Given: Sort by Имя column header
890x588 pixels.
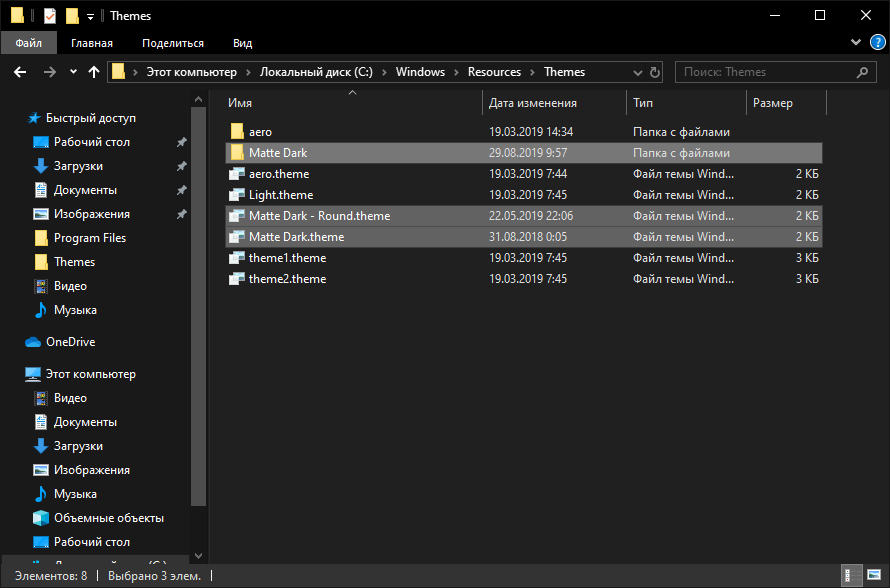Looking at the screenshot, I should [x=240, y=103].
